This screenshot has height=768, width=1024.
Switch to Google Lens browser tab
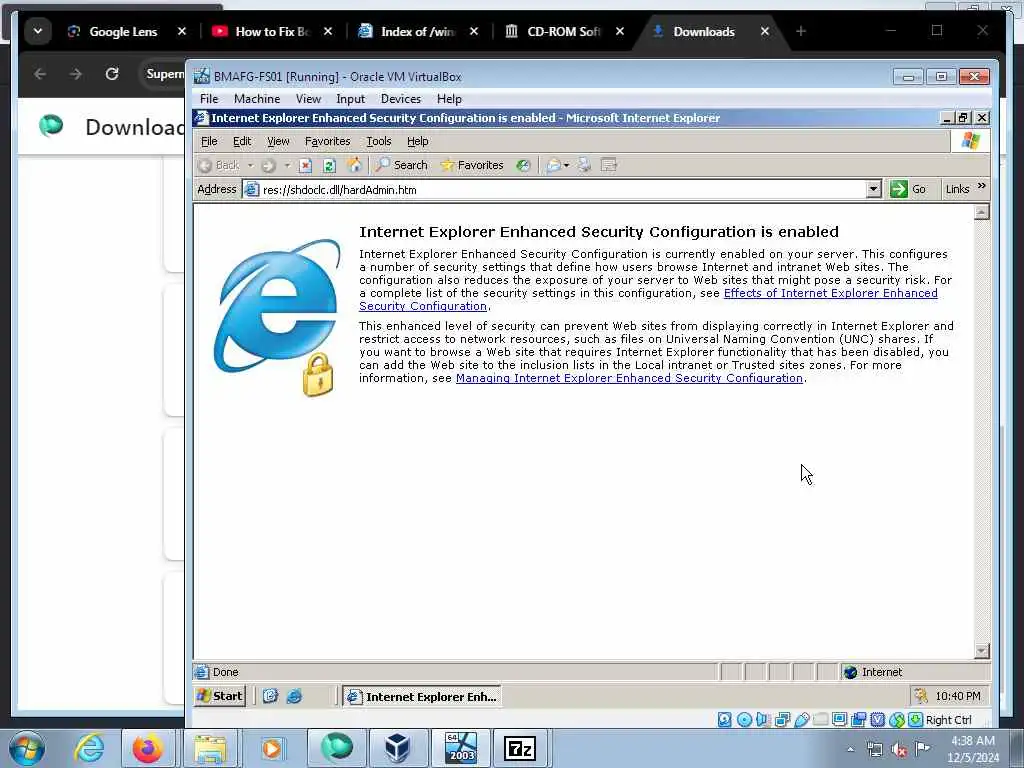pyautogui.click(x=121, y=31)
